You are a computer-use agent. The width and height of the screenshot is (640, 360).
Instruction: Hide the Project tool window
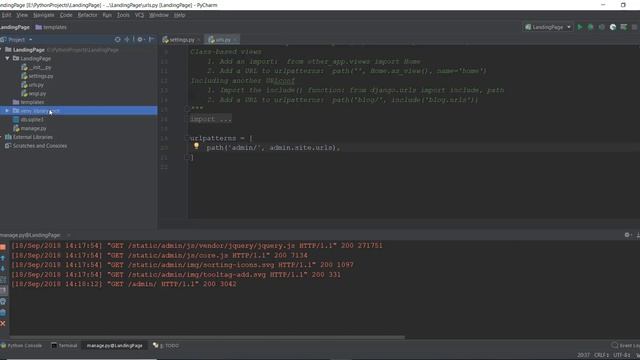tap(151, 40)
